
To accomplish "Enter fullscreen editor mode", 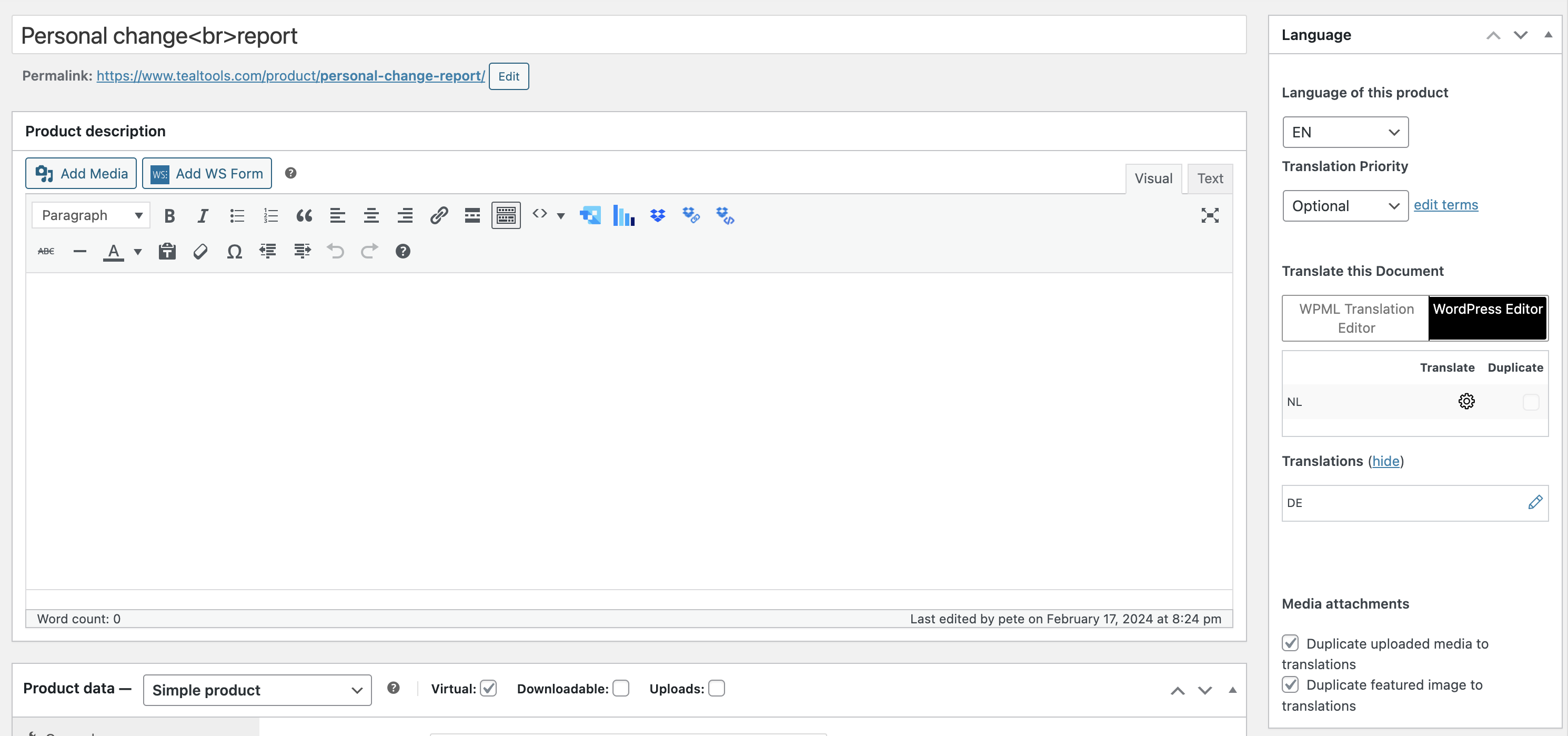I will click(x=1210, y=216).
